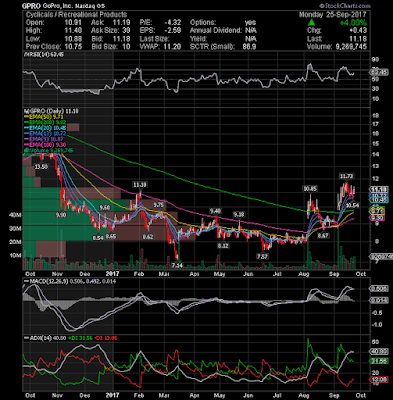This screenshot has width=393, height=400.
Task: Click the 0.506 MACD value tag on right axis
Action: tap(379, 288)
